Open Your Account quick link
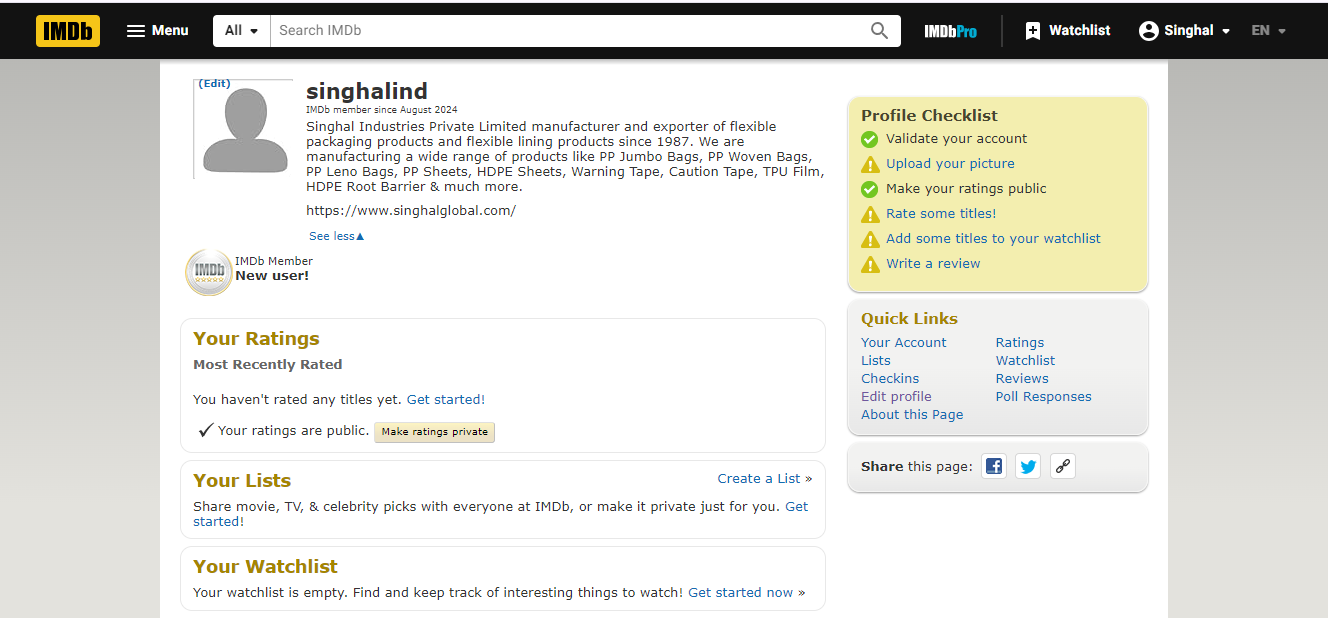The width and height of the screenshot is (1328, 618). (x=903, y=342)
